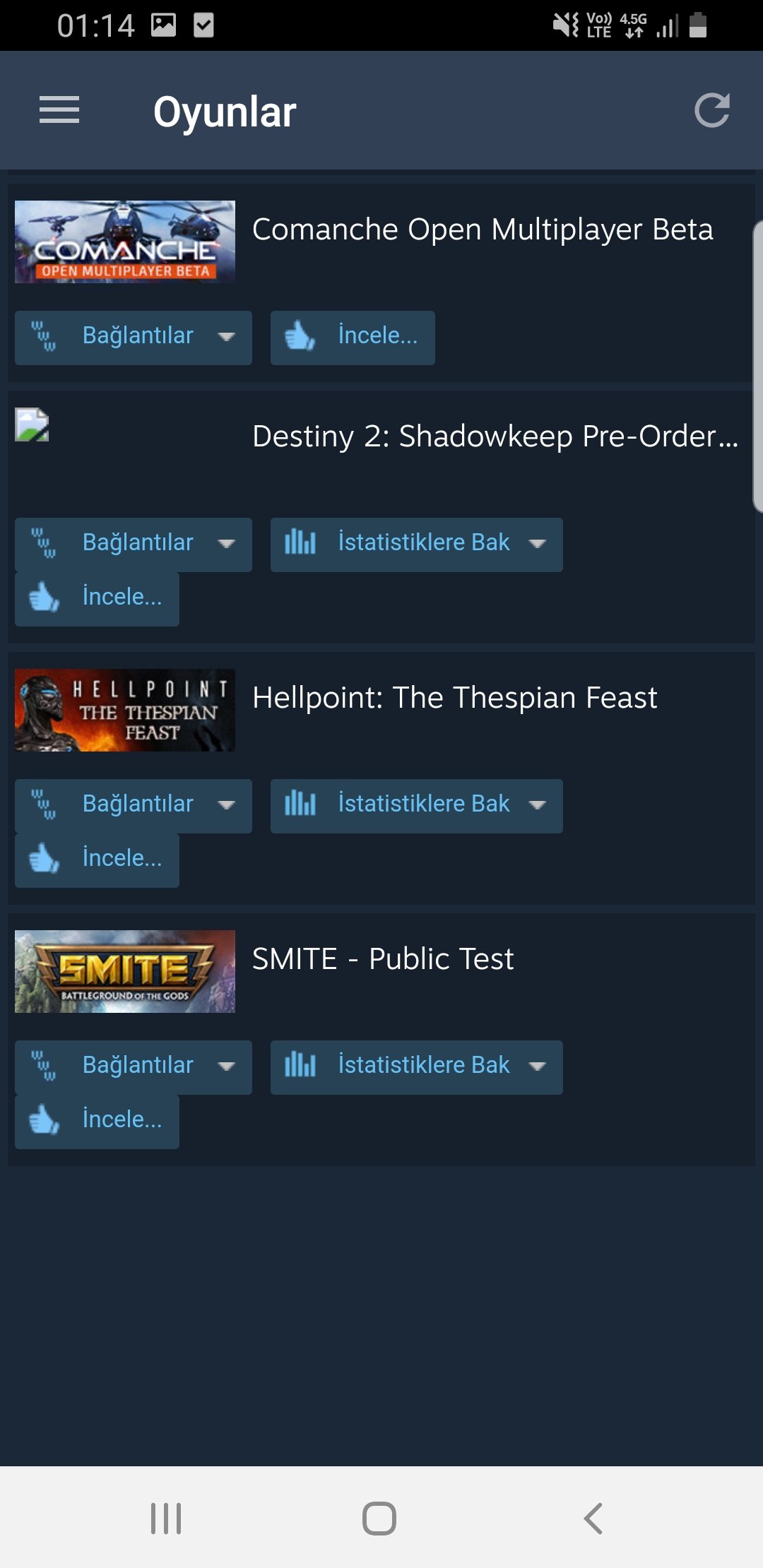Open the hamburger navigation menu
The width and height of the screenshot is (763, 1568).
click(x=59, y=110)
